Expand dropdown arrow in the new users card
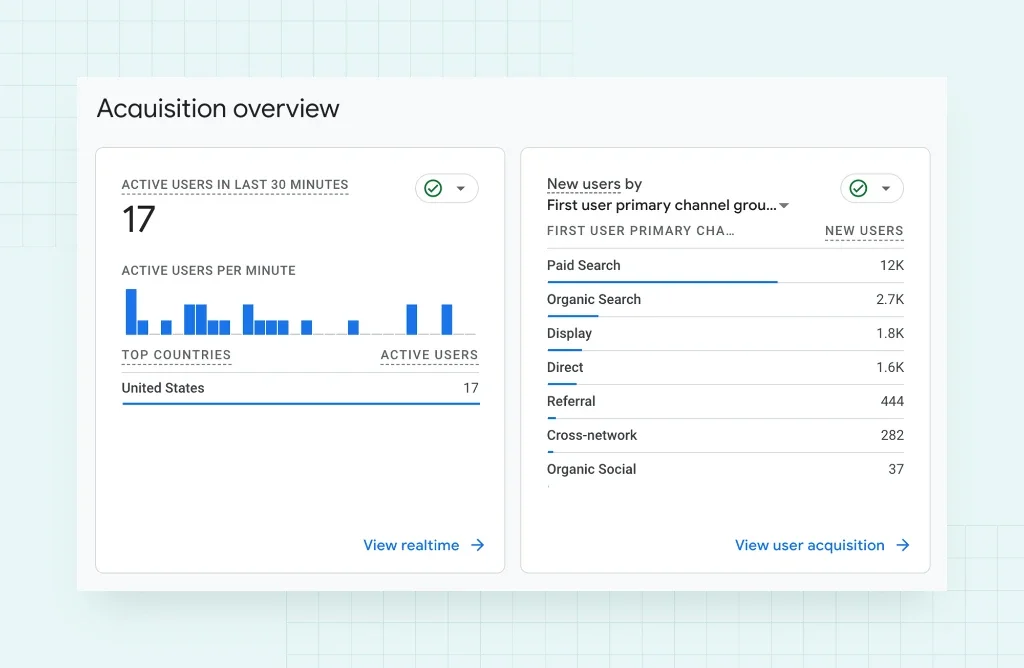The height and width of the screenshot is (668, 1024). point(886,188)
